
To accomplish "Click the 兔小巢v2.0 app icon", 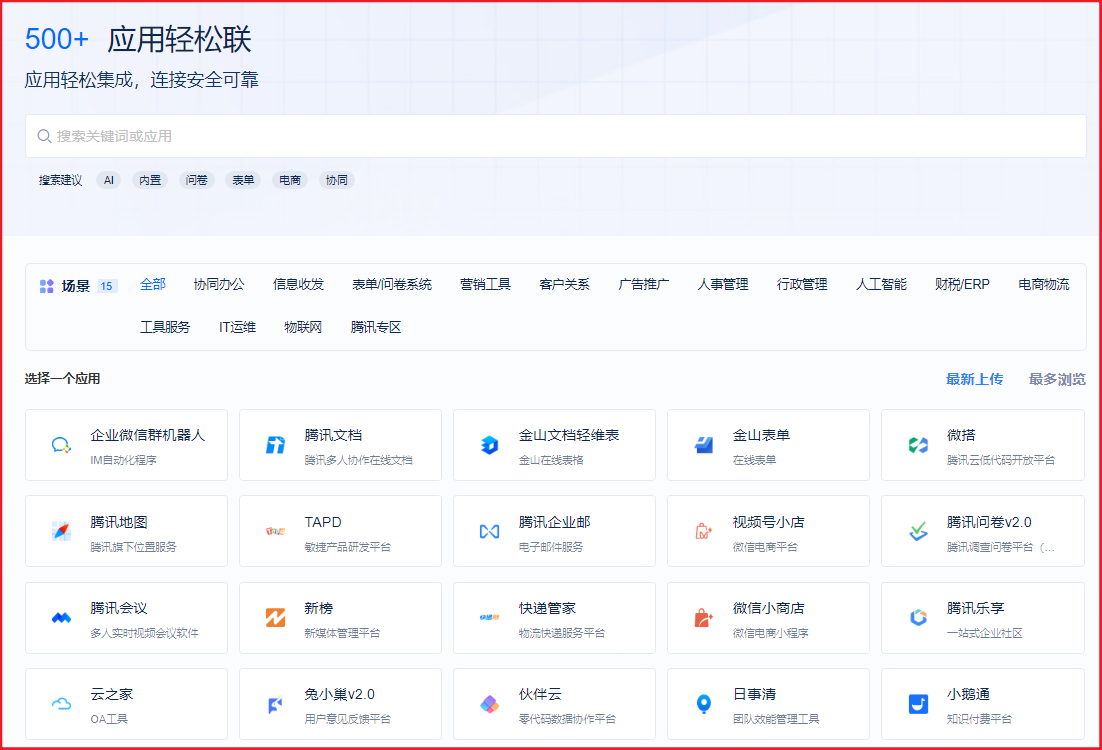I will [x=276, y=704].
